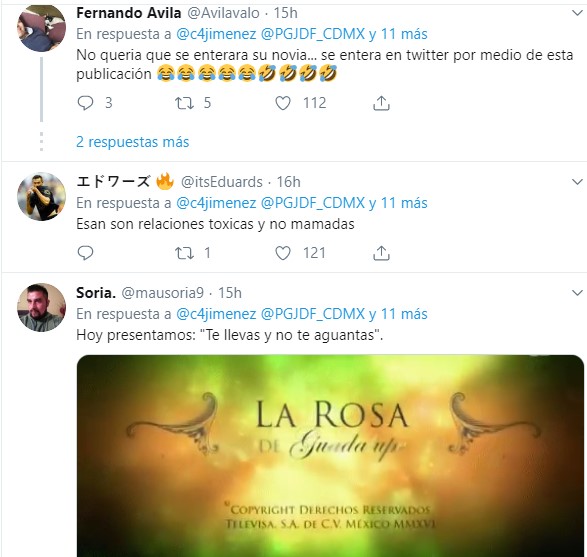Show 2 respuestas más
Viewport: 587px width, 557px height.
point(133,142)
